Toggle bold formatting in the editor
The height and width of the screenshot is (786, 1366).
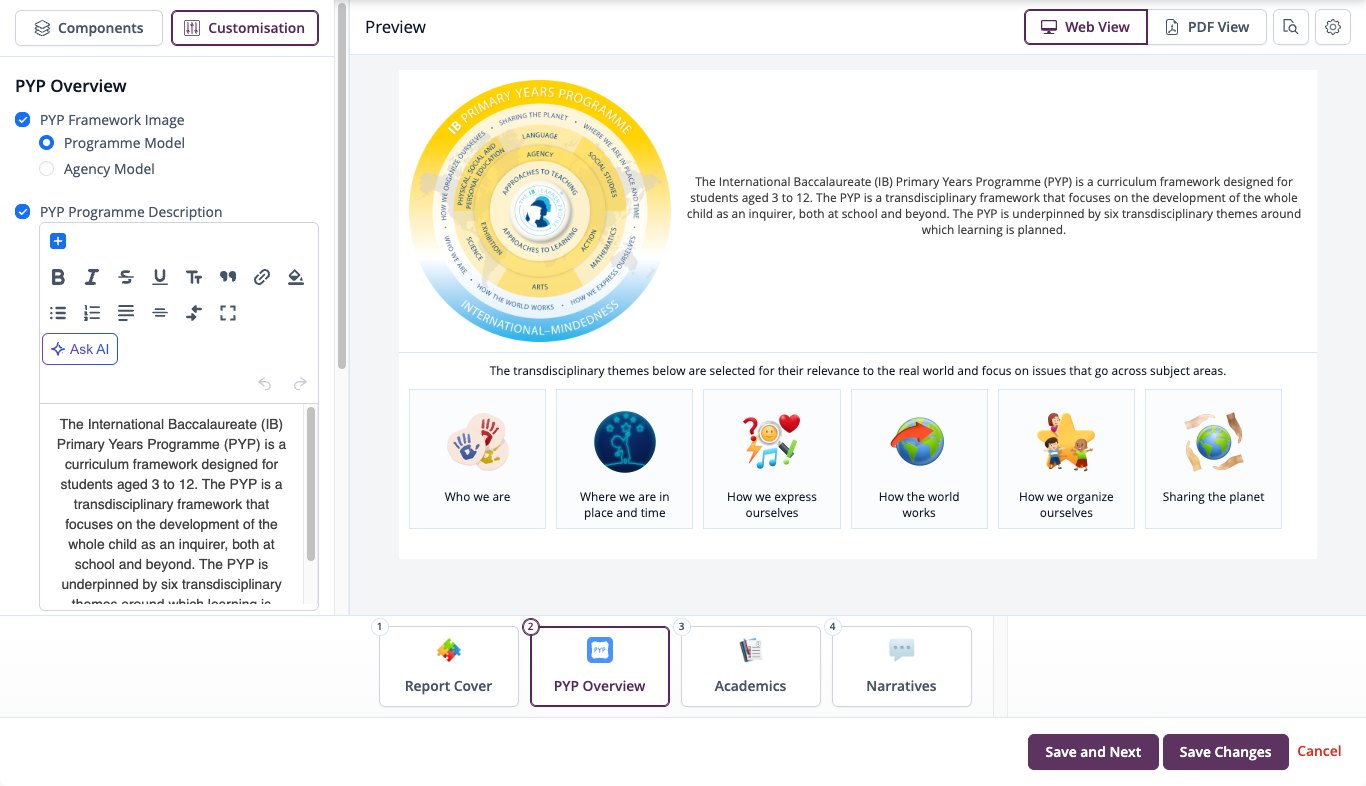coord(58,277)
